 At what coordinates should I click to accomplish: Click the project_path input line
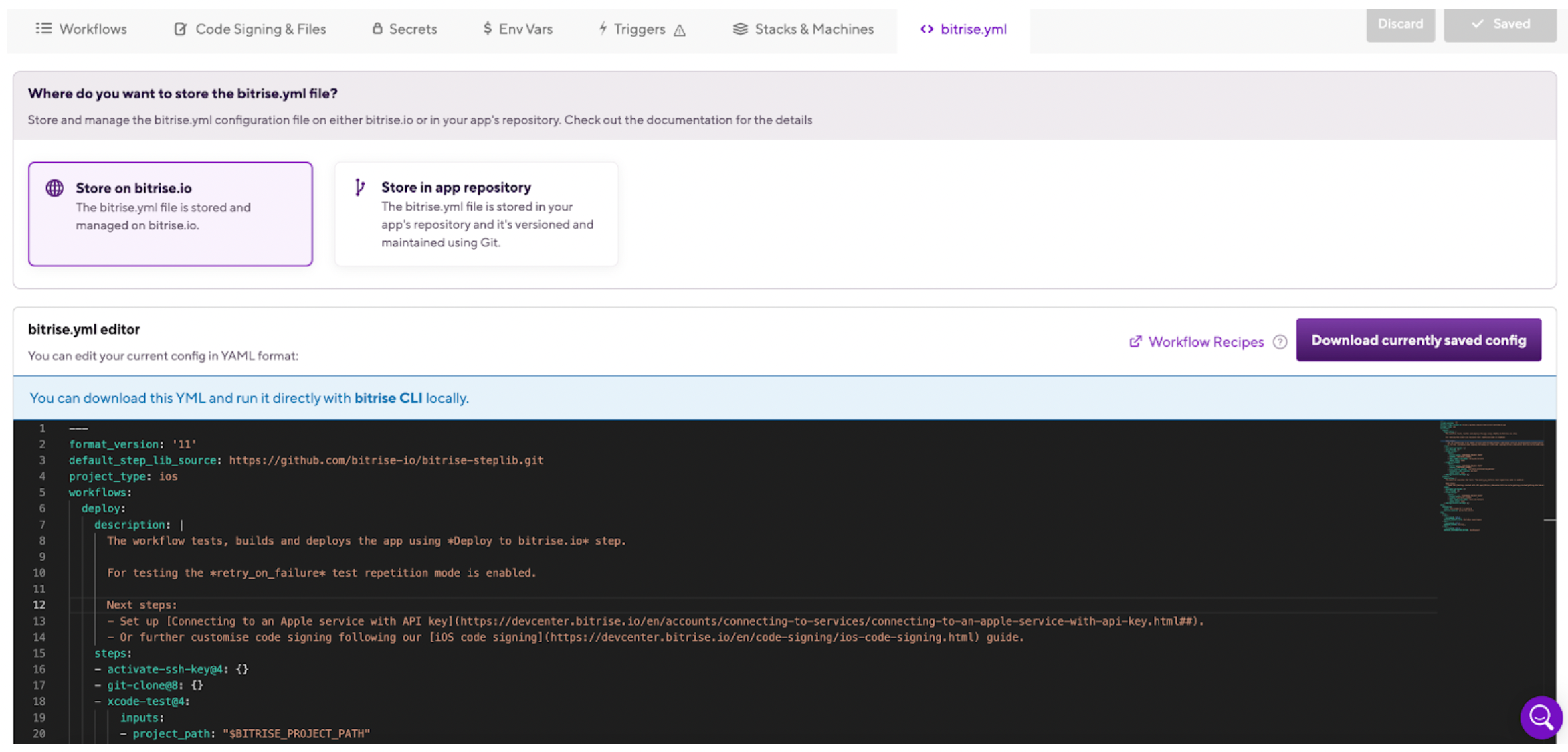245,733
